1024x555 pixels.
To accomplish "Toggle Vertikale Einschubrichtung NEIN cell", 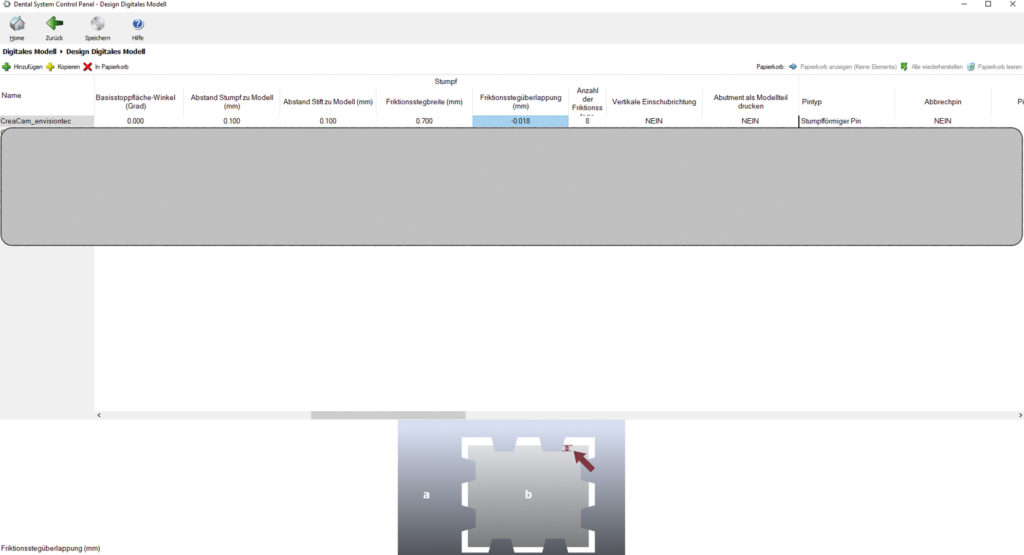I will [x=654, y=121].
